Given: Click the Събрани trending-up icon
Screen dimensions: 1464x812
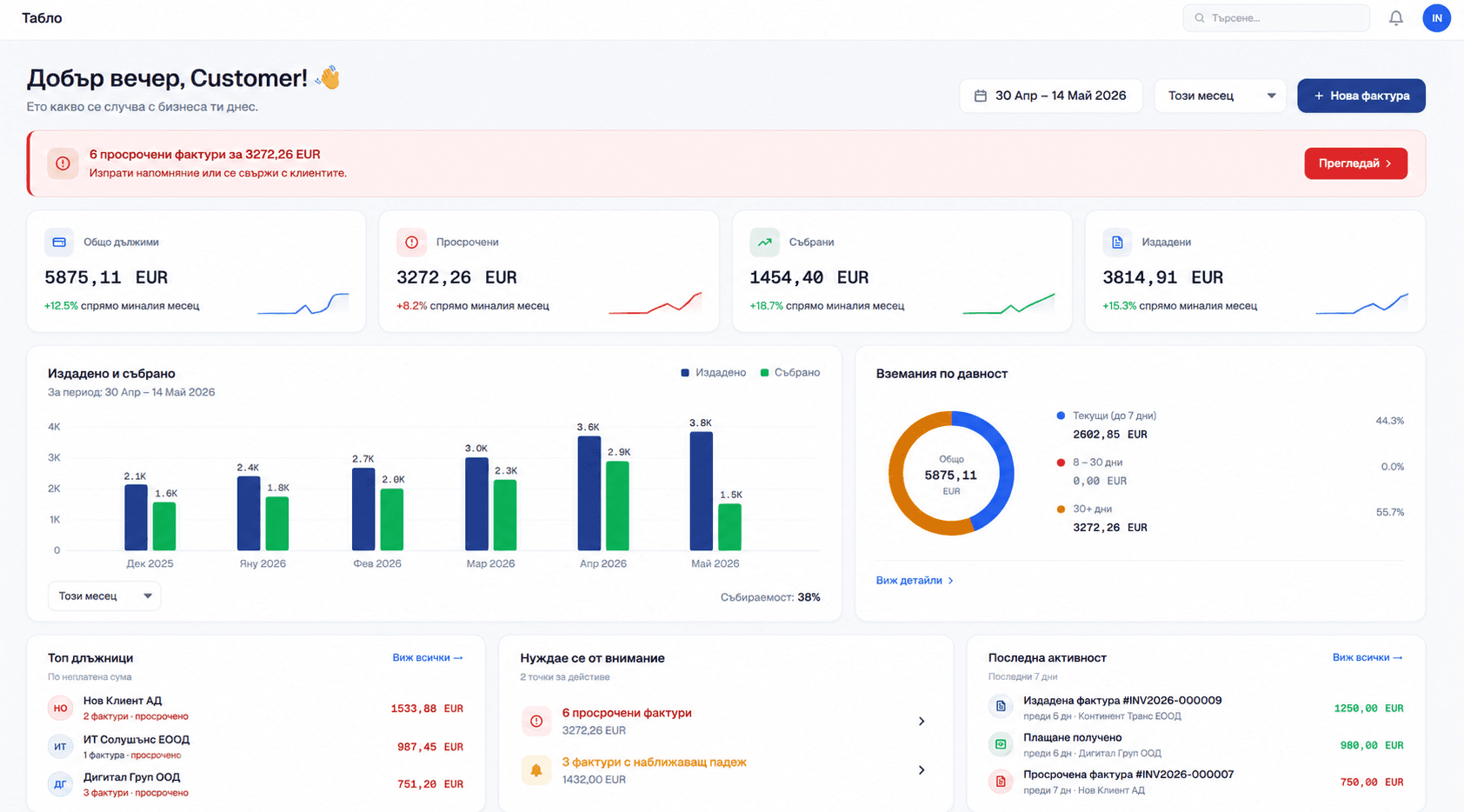Looking at the screenshot, I should click(764, 242).
